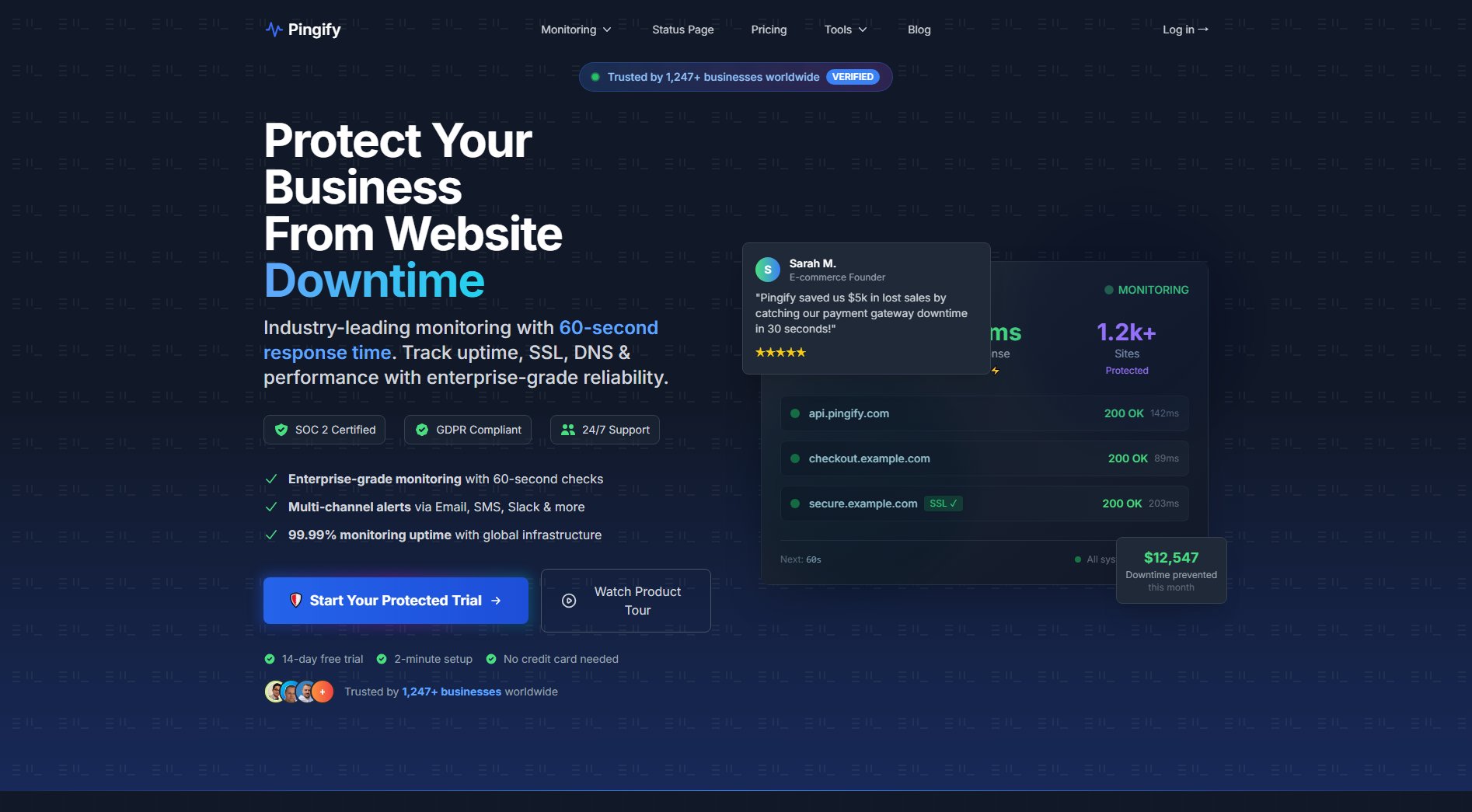The image size is (1472, 812).
Task: Click the 24/7 Support people icon
Action: [568, 430]
